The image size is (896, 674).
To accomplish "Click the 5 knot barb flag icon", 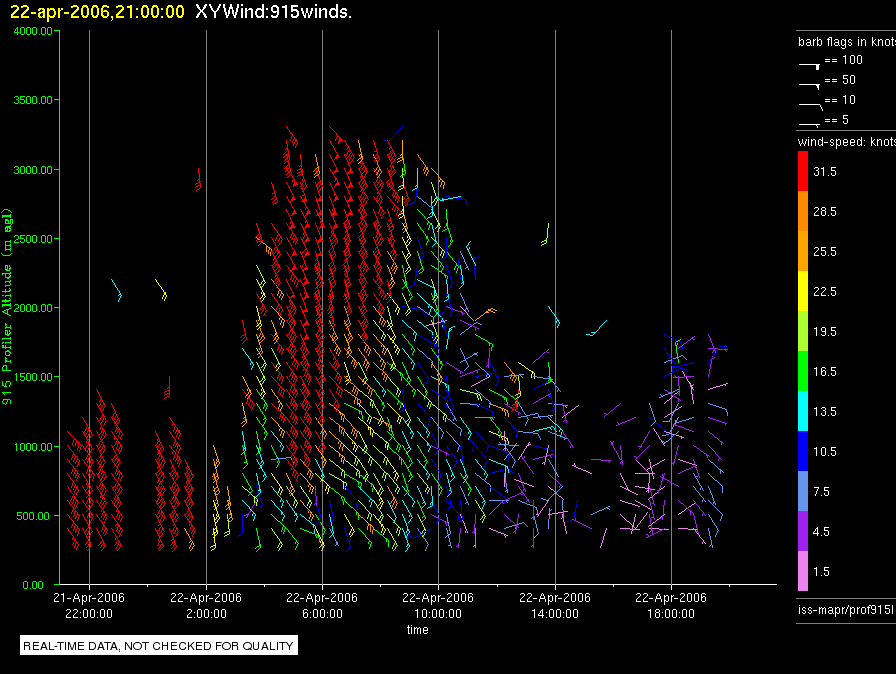I will click(809, 124).
